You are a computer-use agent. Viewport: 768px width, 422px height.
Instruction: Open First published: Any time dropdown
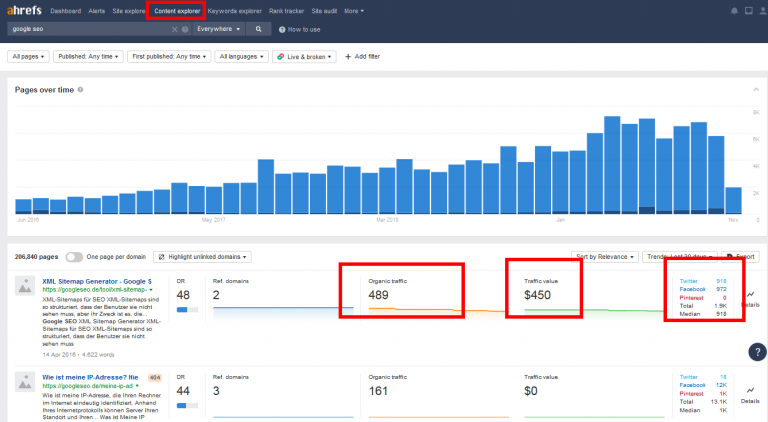pyautogui.click(x=169, y=57)
